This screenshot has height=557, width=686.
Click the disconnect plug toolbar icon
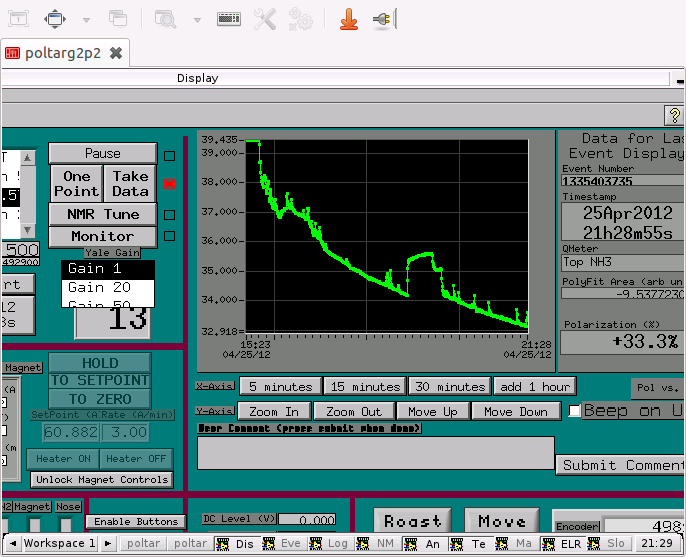tap(384, 19)
